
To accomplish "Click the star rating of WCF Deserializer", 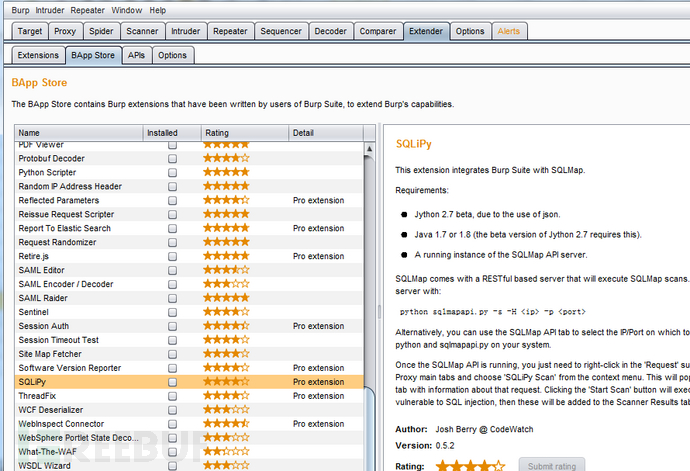I will point(226,409).
